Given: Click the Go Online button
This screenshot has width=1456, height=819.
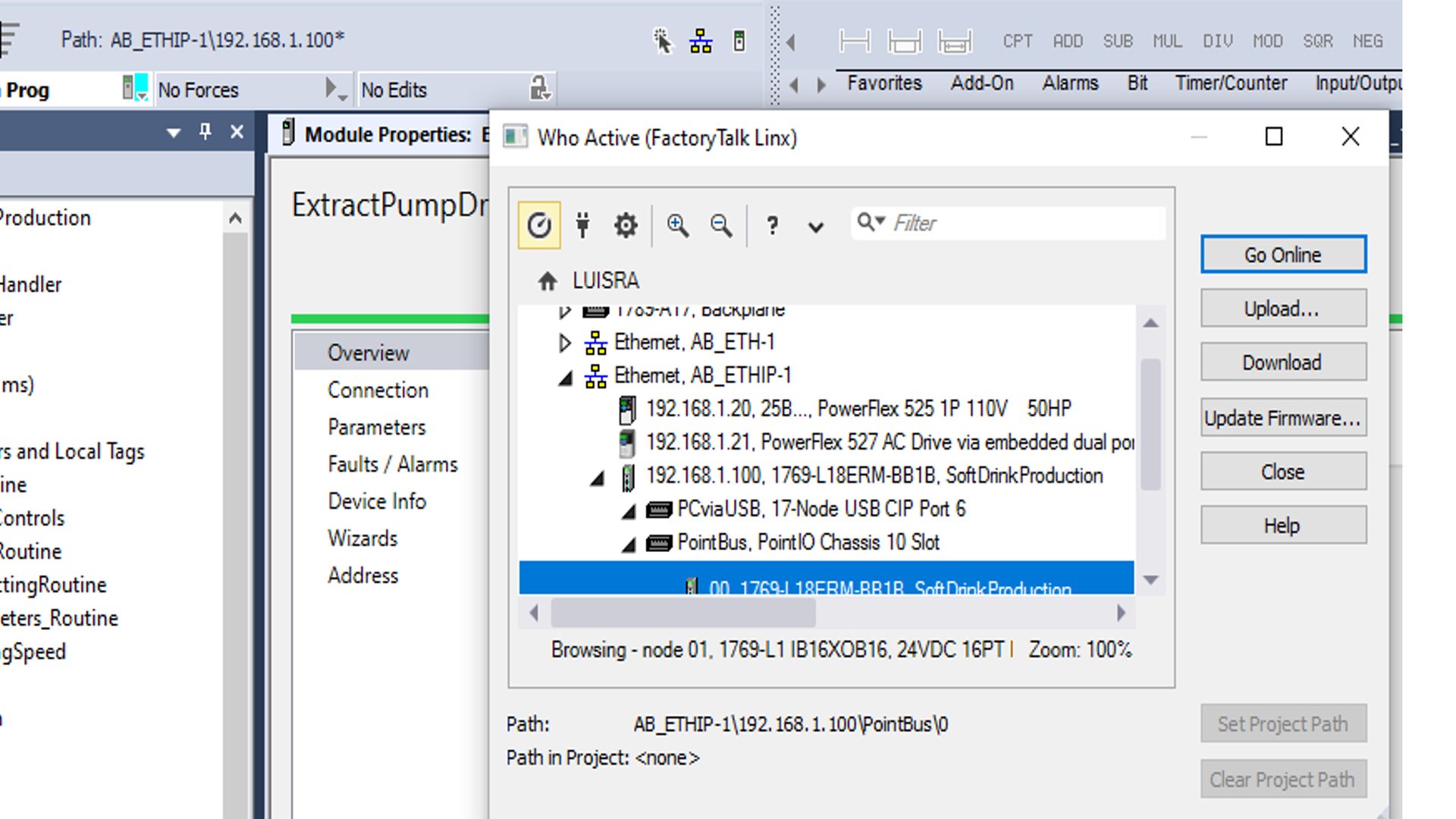Looking at the screenshot, I should [1283, 255].
